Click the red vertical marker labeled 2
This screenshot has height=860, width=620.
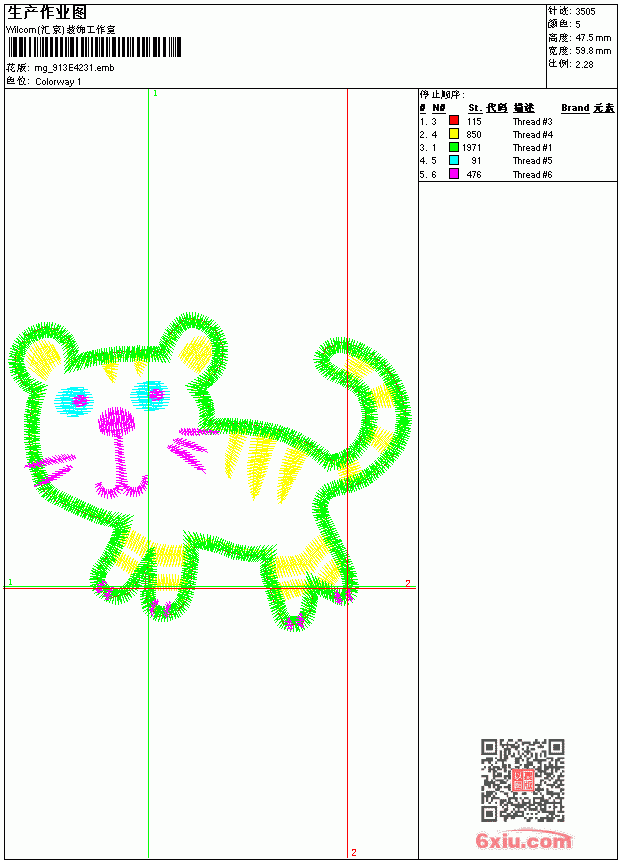(347, 474)
